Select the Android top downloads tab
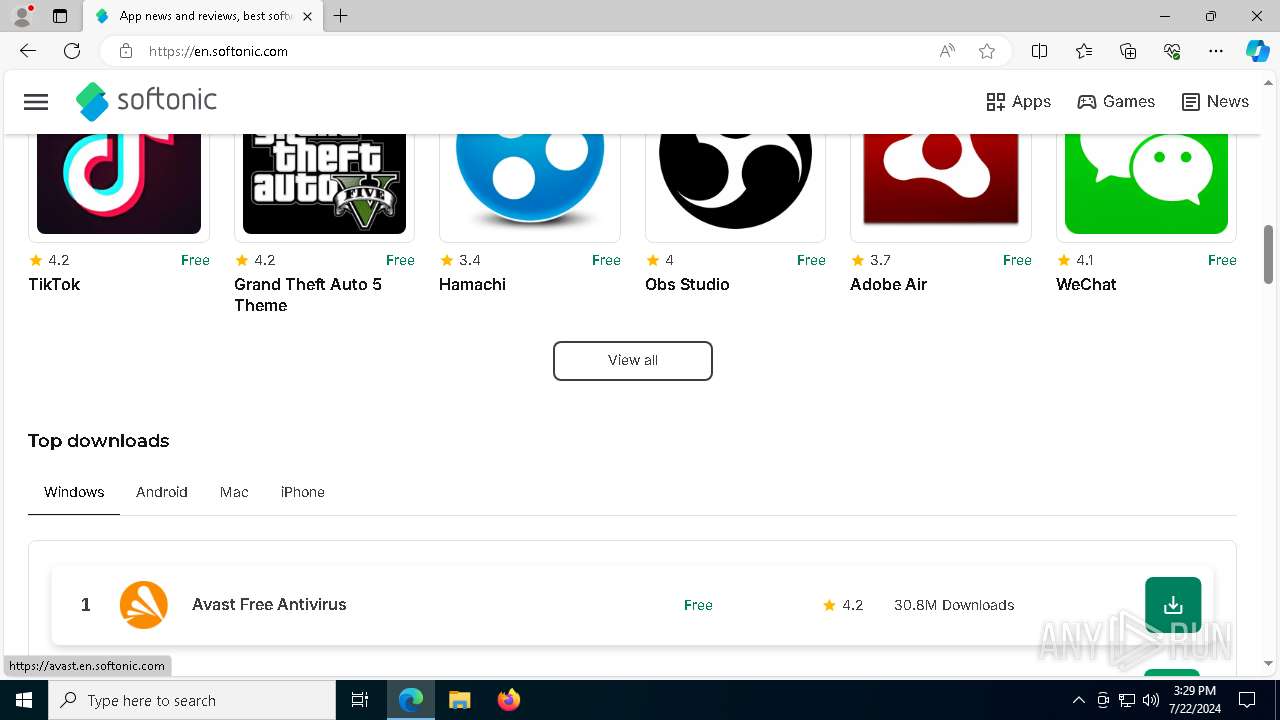 [162, 492]
